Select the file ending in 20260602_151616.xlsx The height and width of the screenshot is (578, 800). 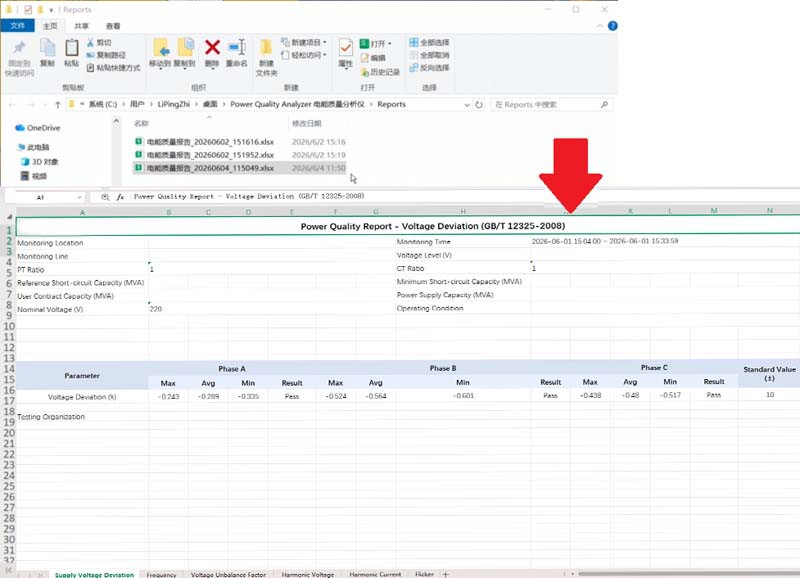click(x=205, y=142)
